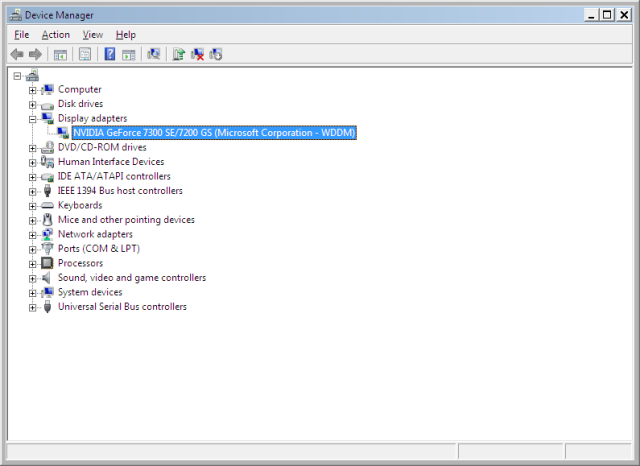Click Update Driver Software toolbar icon
The height and width of the screenshot is (466, 640).
tap(178, 54)
